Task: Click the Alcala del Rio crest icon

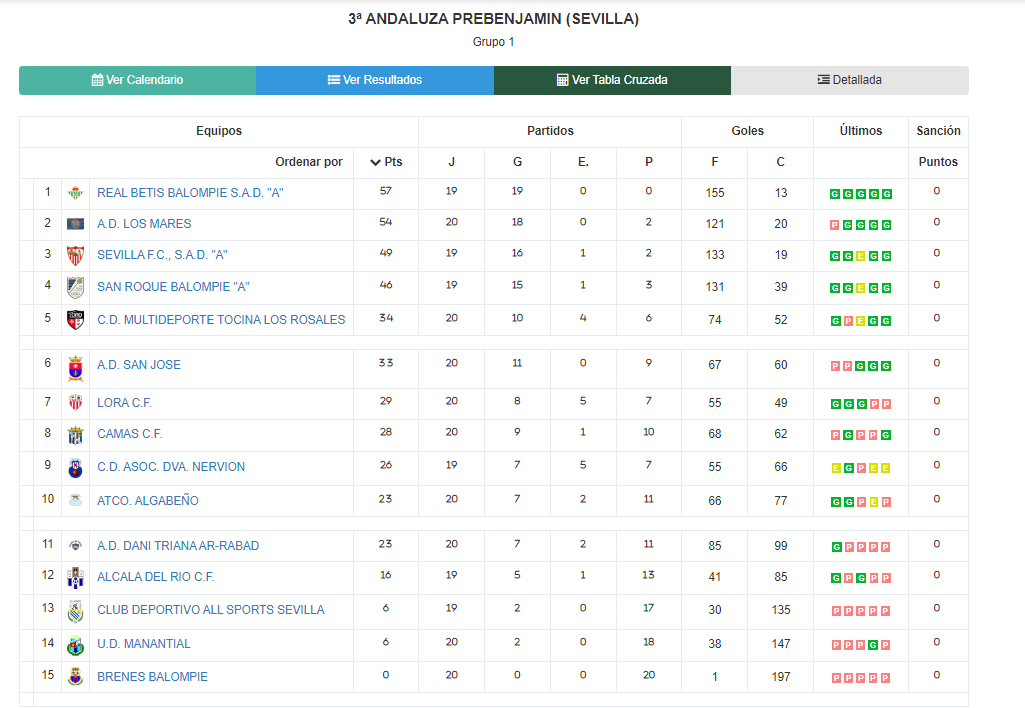Action: (75, 578)
